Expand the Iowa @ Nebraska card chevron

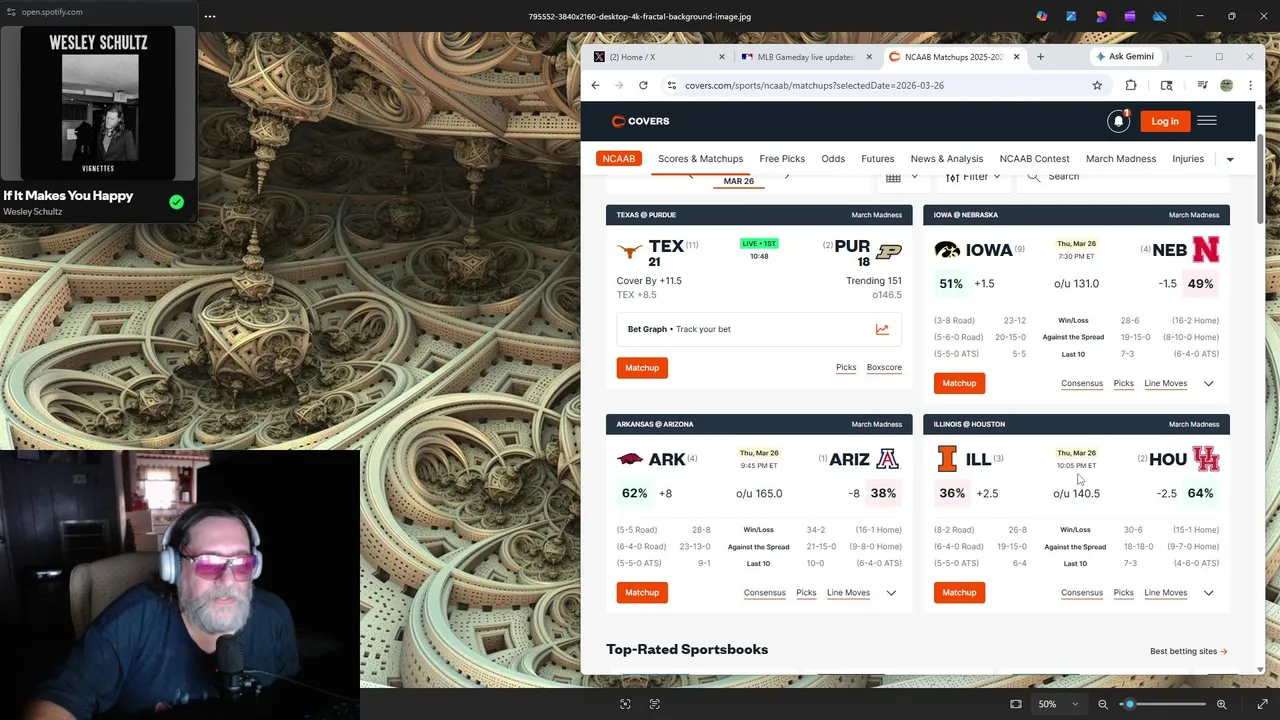tap(1208, 383)
